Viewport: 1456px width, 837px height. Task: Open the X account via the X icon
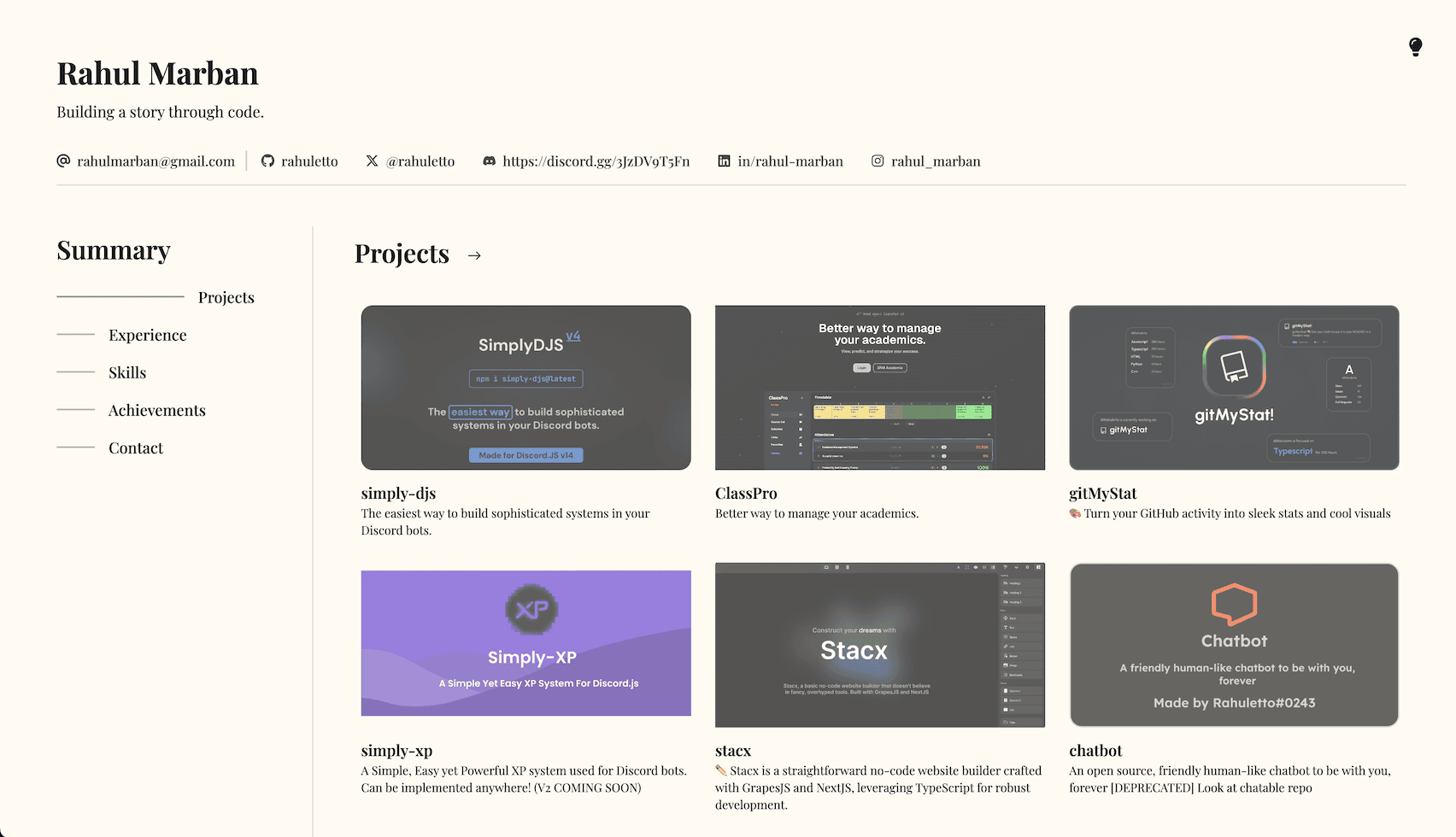point(373,161)
